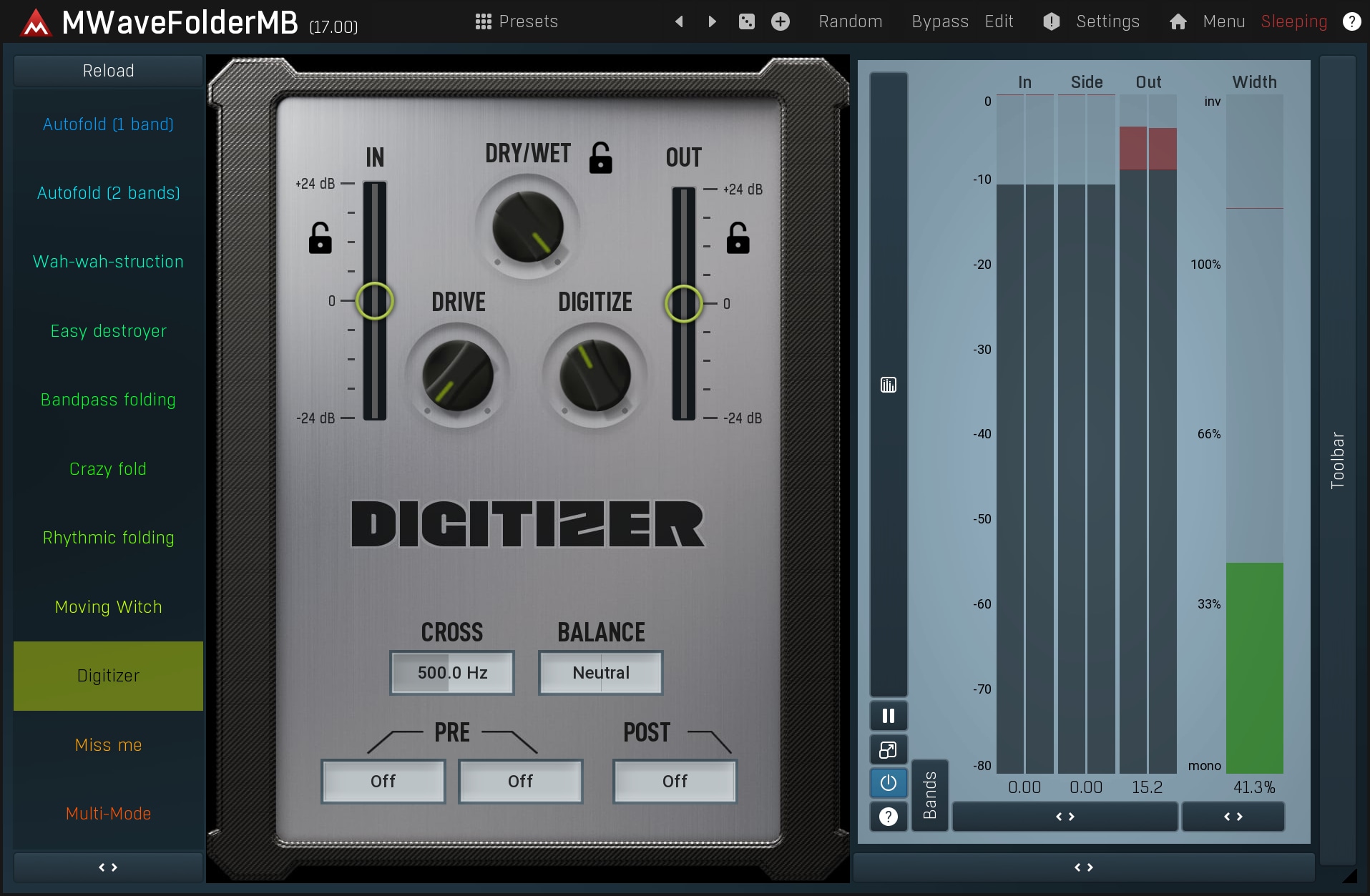
Task: Toggle the OUT gain lock
Action: tap(738, 238)
